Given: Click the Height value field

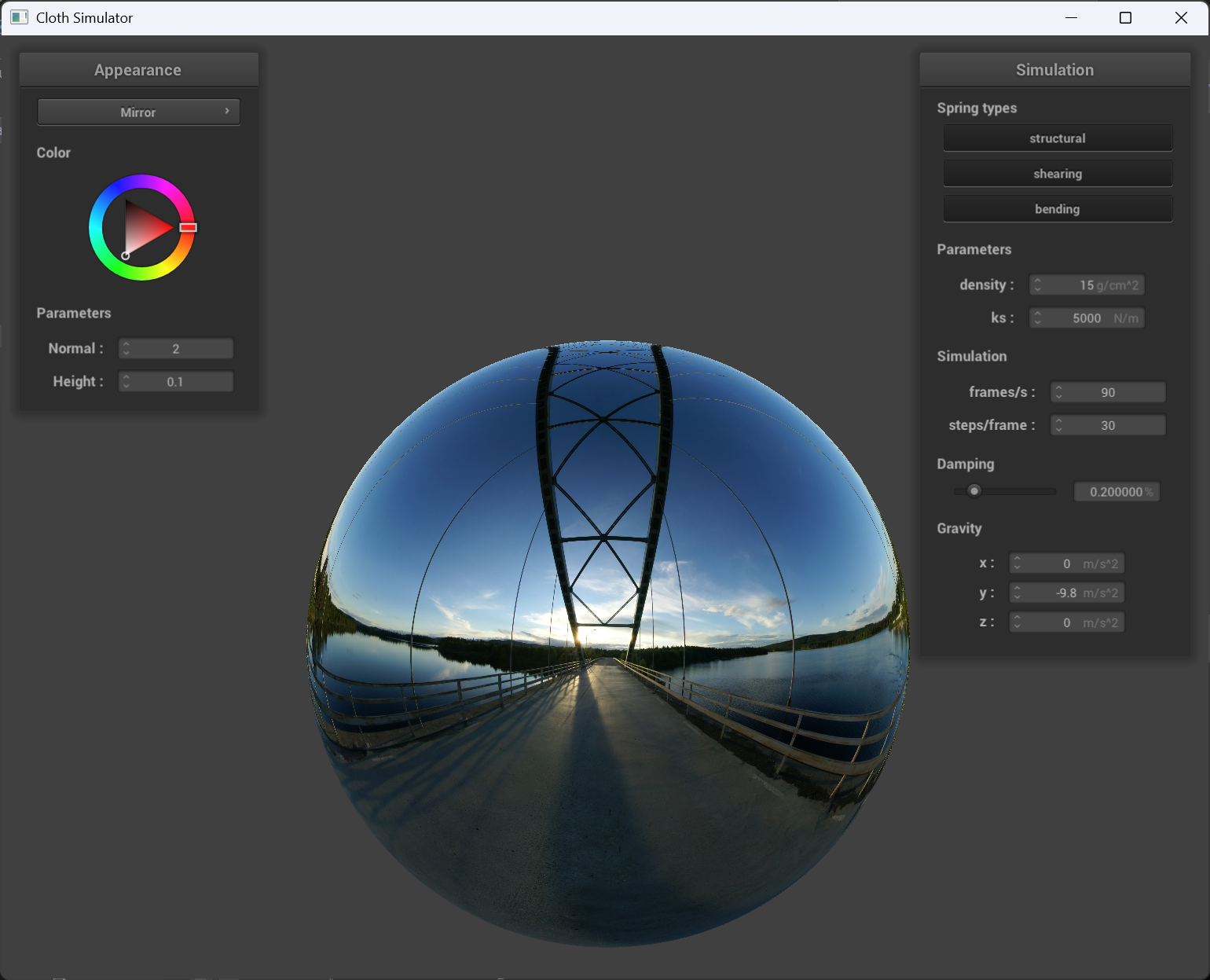Looking at the screenshot, I should point(176,381).
